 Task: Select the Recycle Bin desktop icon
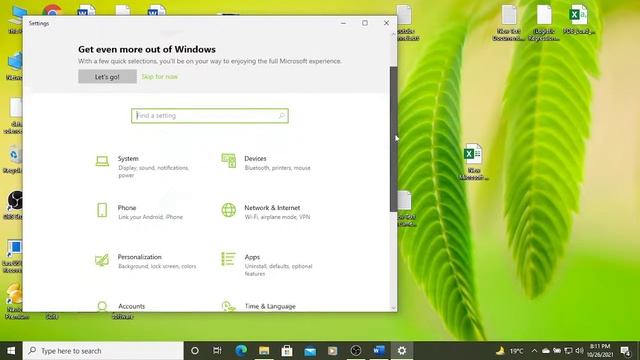[x=14, y=159]
